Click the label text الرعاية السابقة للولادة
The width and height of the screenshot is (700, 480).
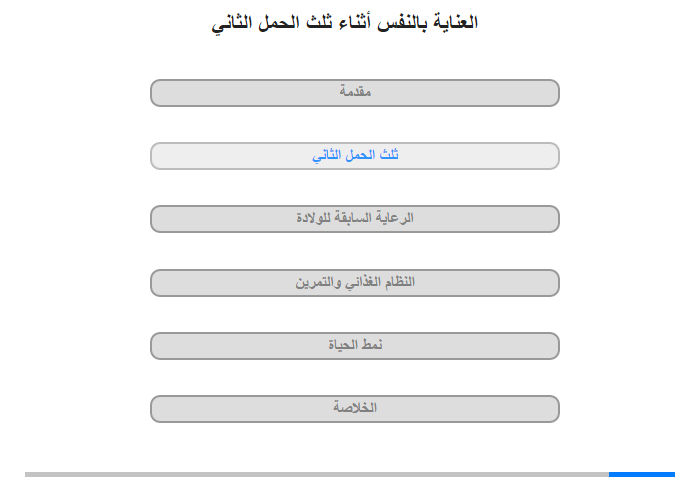(355, 218)
